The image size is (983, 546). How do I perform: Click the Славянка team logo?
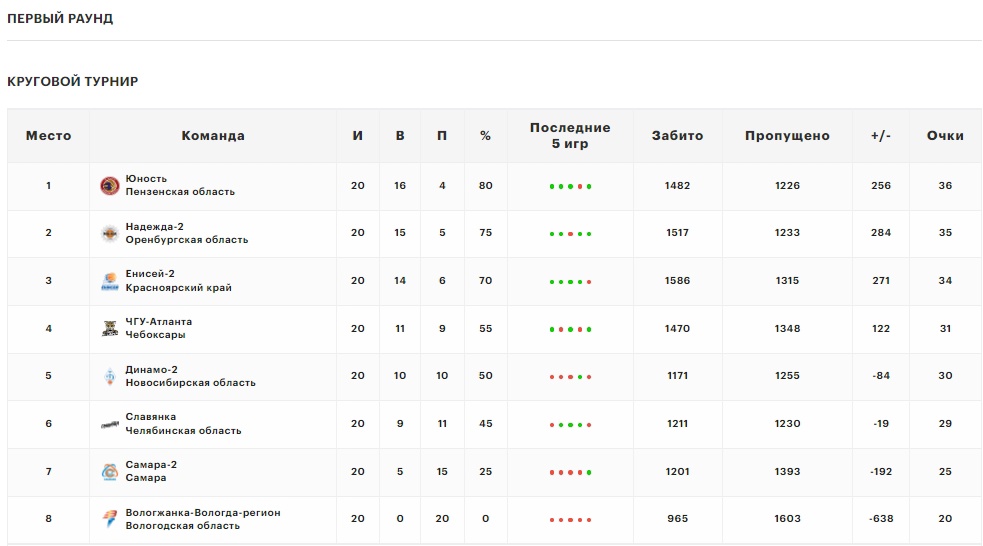(110, 424)
